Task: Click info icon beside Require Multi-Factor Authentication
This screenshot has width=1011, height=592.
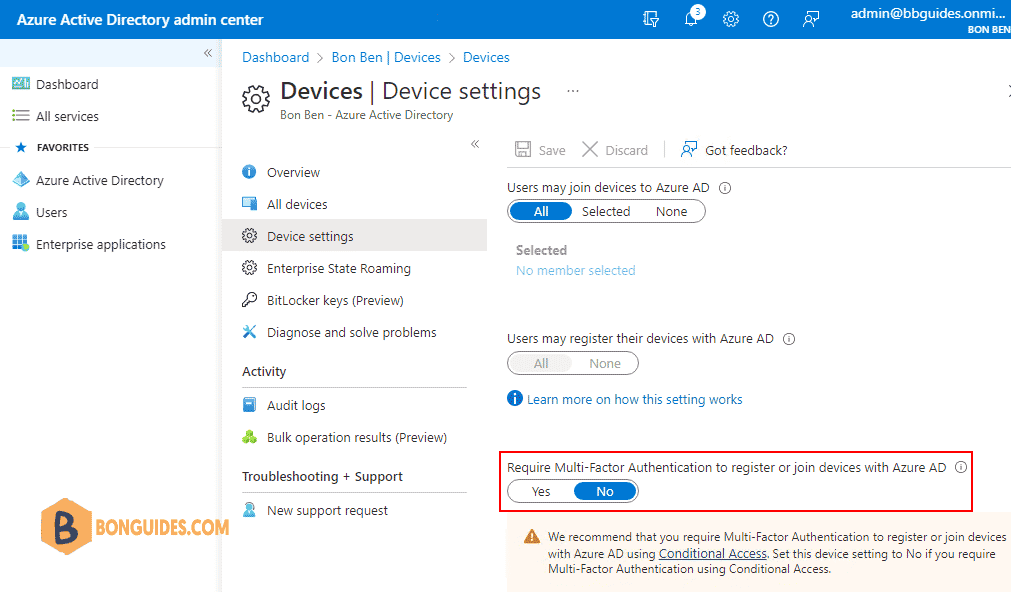Action: click(961, 468)
